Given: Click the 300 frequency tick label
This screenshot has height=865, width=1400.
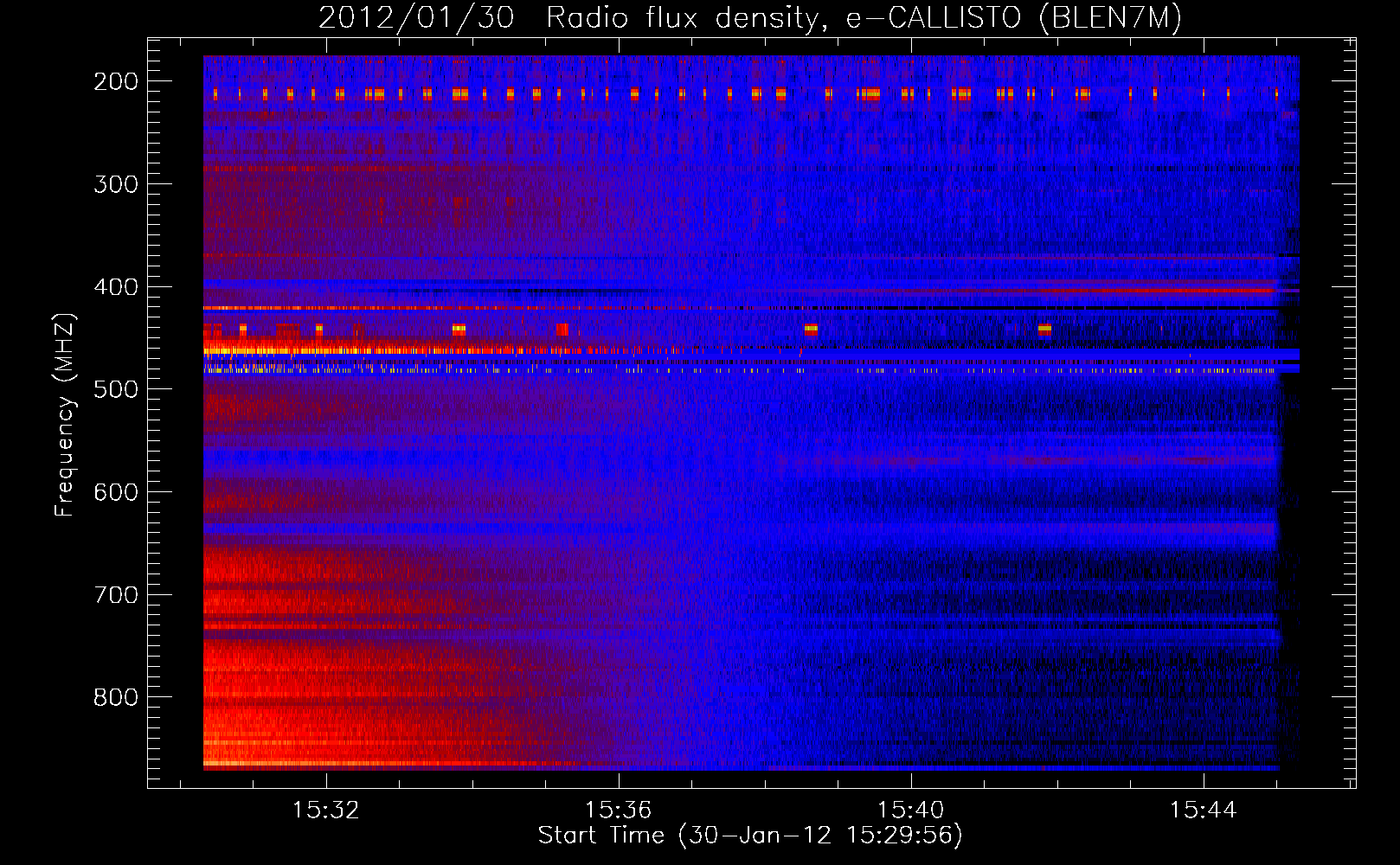Looking at the screenshot, I should [x=115, y=184].
